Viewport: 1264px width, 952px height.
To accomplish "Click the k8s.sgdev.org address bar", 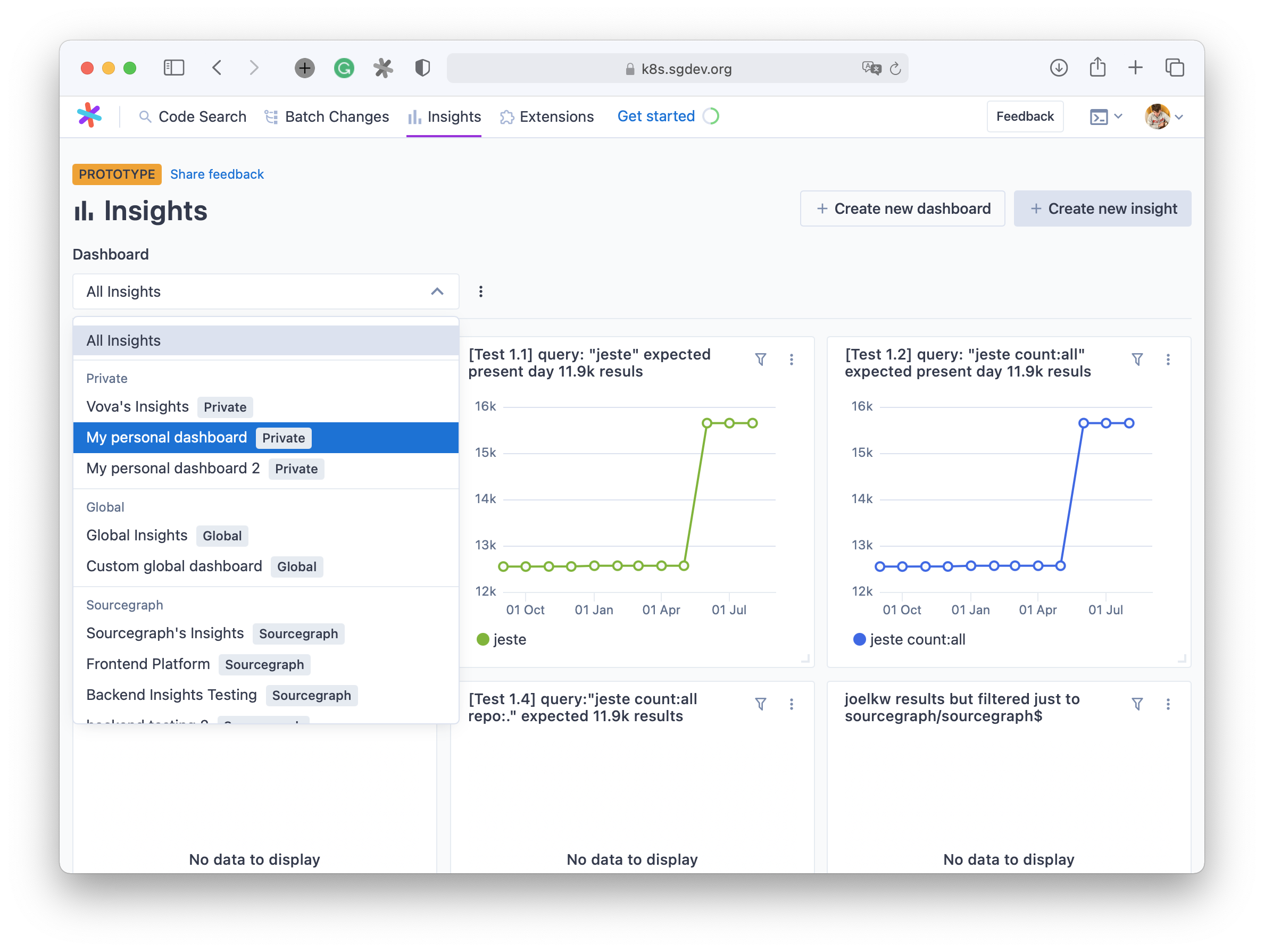I will click(x=677, y=69).
